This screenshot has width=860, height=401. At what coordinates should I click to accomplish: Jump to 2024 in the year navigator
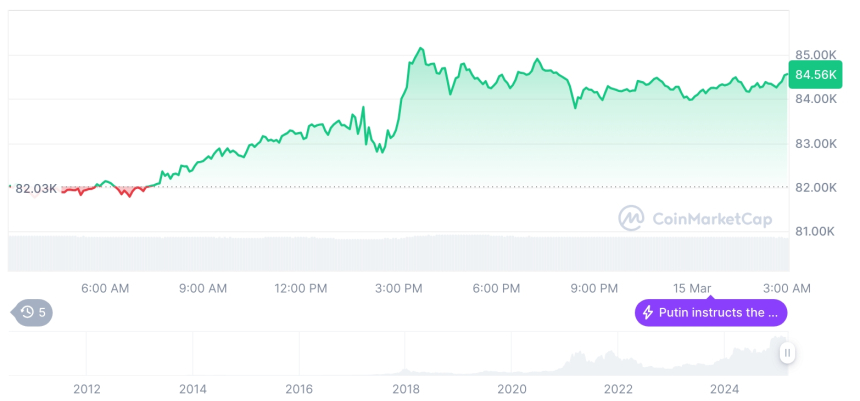724,388
